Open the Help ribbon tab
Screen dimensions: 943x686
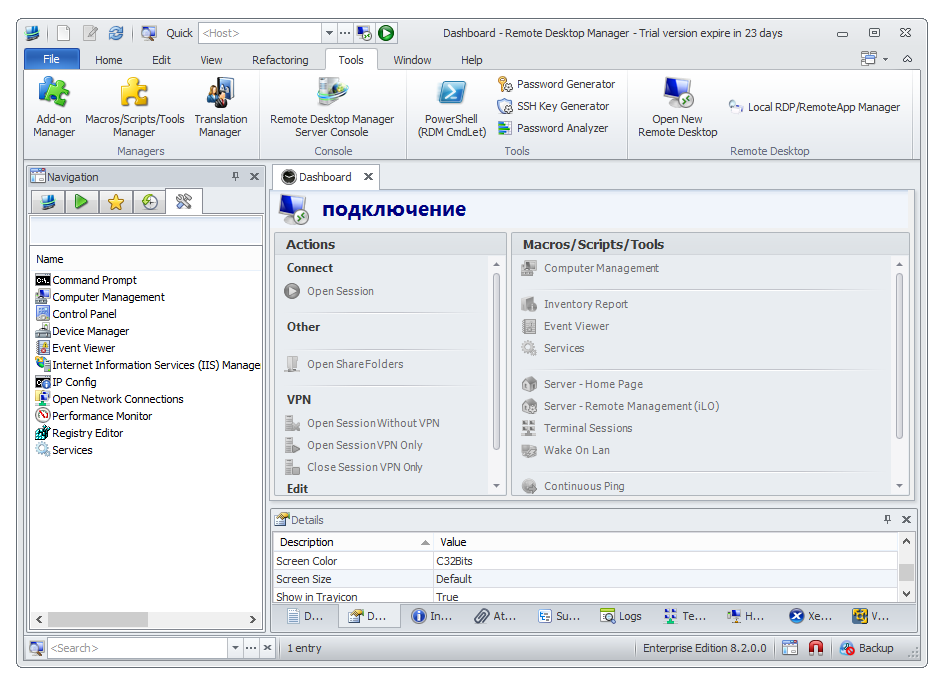coord(472,60)
